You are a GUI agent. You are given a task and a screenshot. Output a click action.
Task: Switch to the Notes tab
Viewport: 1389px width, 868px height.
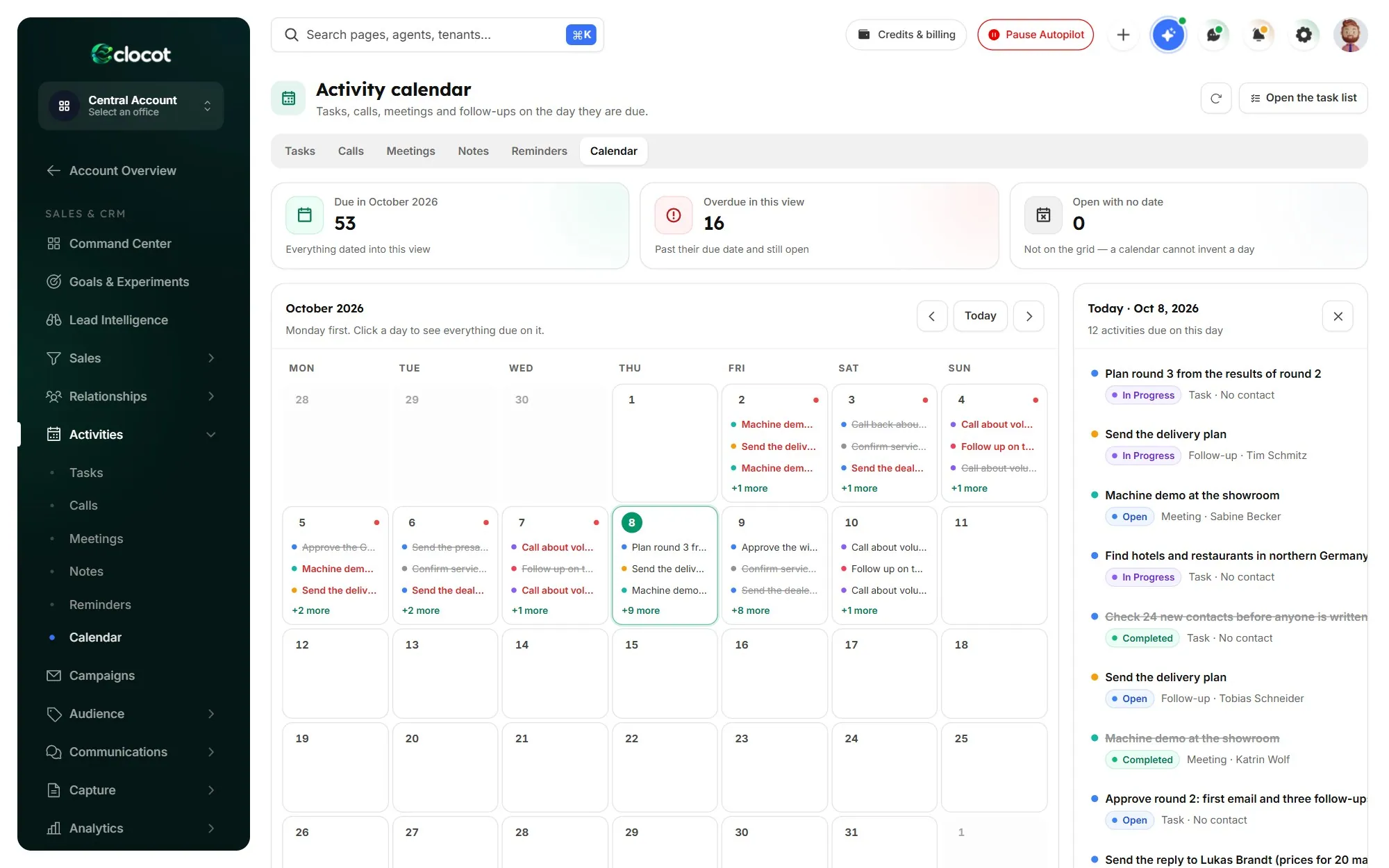click(x=473, y=151)
